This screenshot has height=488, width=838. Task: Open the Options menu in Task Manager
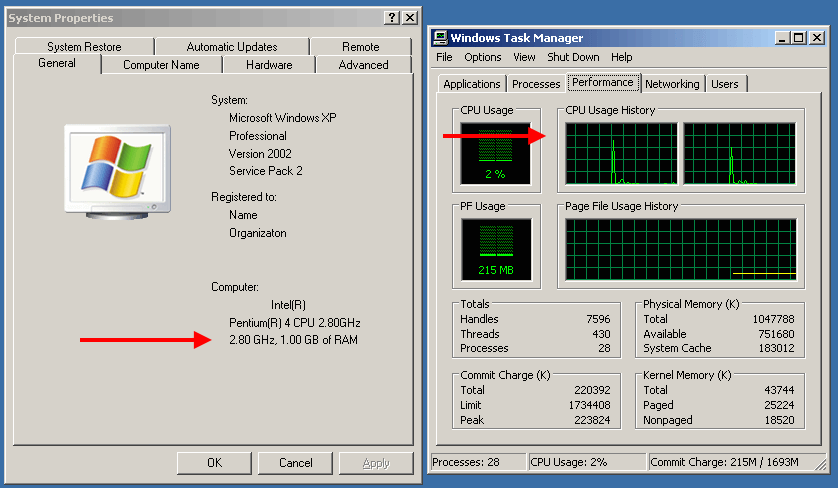pyautogui.click(x=483, y=57)
